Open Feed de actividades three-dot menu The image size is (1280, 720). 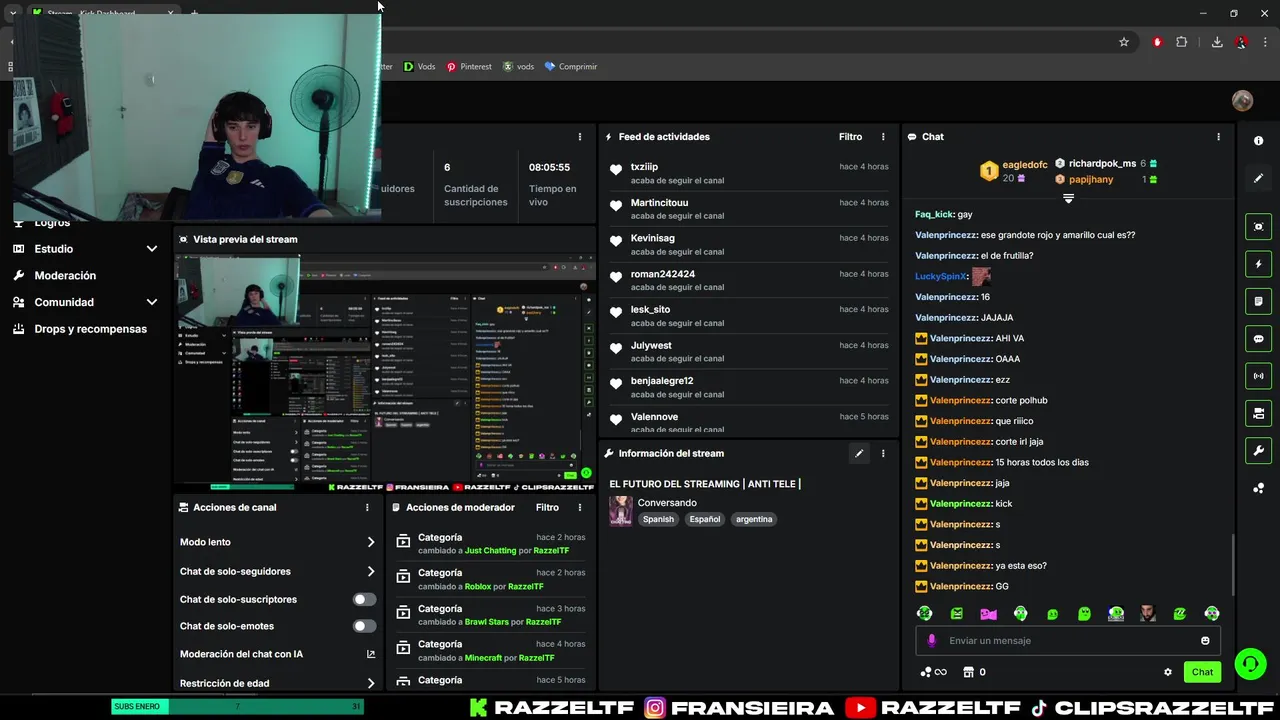pos(883,137)
